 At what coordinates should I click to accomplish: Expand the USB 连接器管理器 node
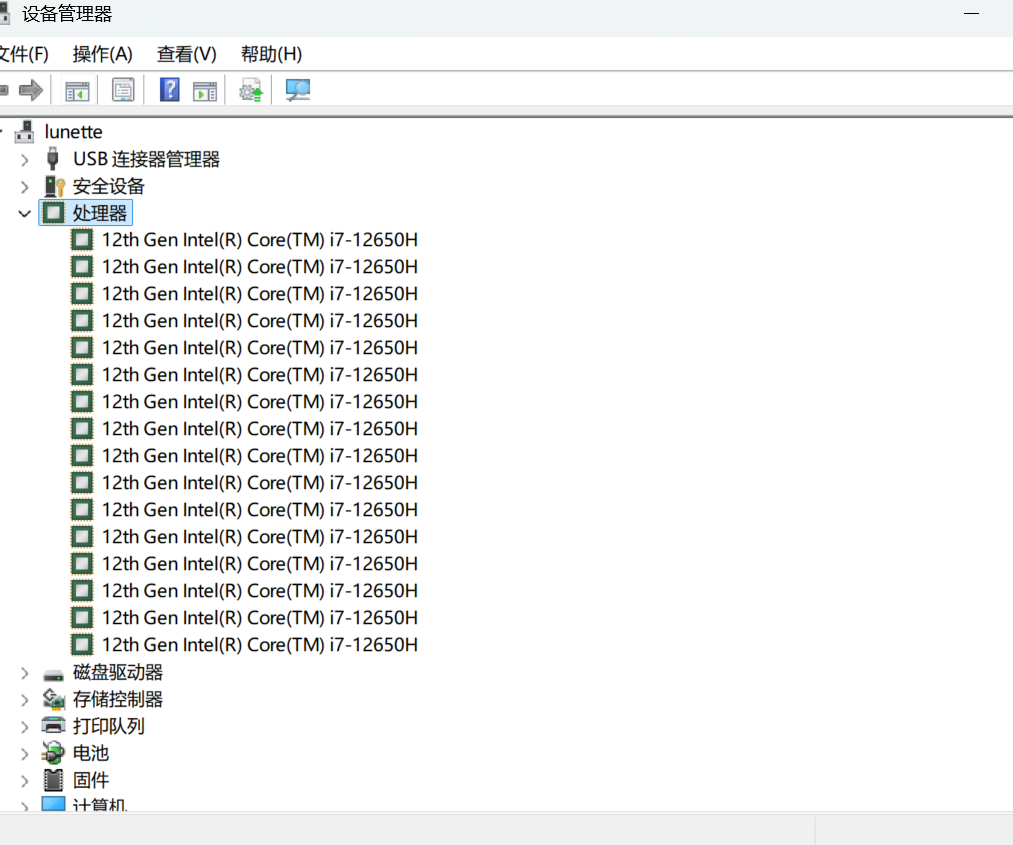coord(25,160)
